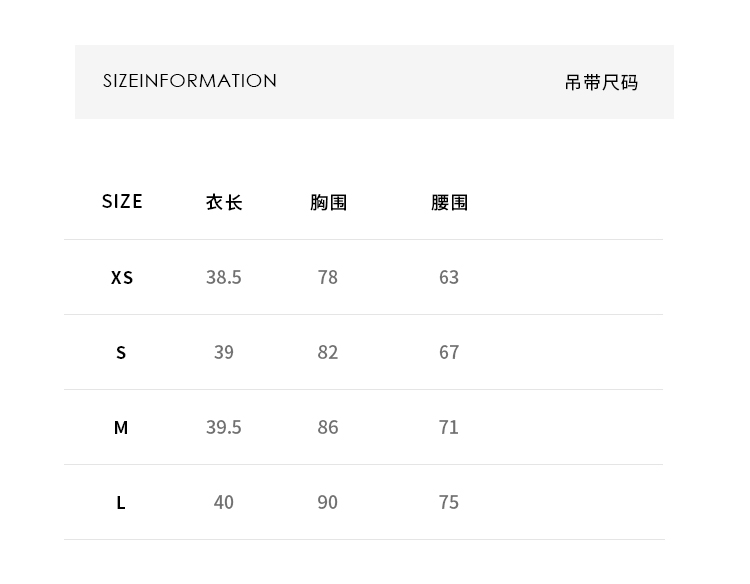Click the 82 bust value for S
750x584 pixels.
328,352
